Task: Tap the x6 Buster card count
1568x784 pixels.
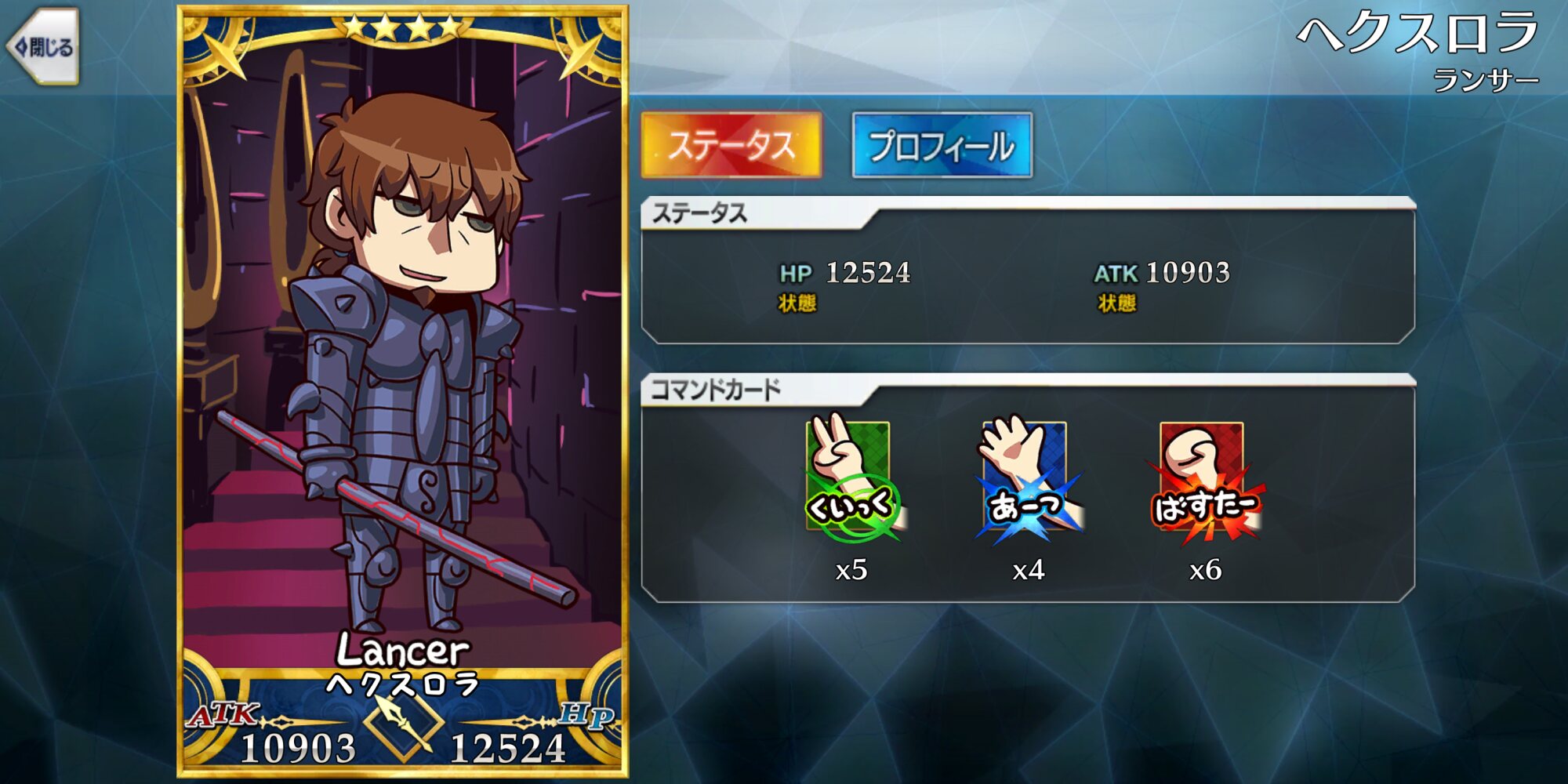Action: (x=1205, y=570)
